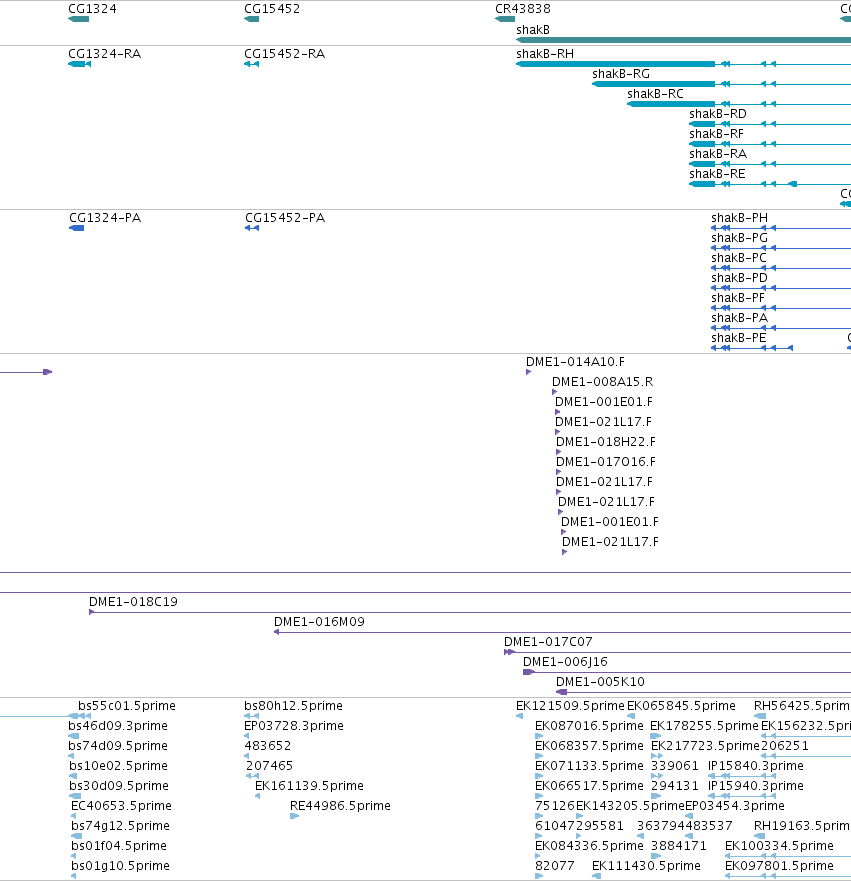Select the DME1-017C07 BAC clone label

point(548,642)
